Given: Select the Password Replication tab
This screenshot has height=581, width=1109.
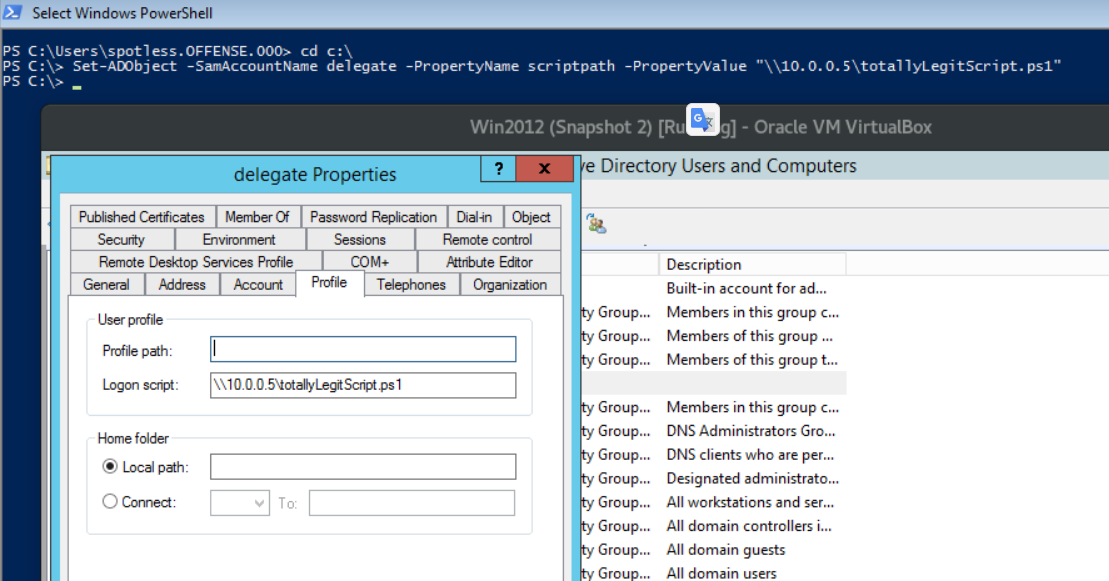Looking at the screenshot, I should point(373,217).
